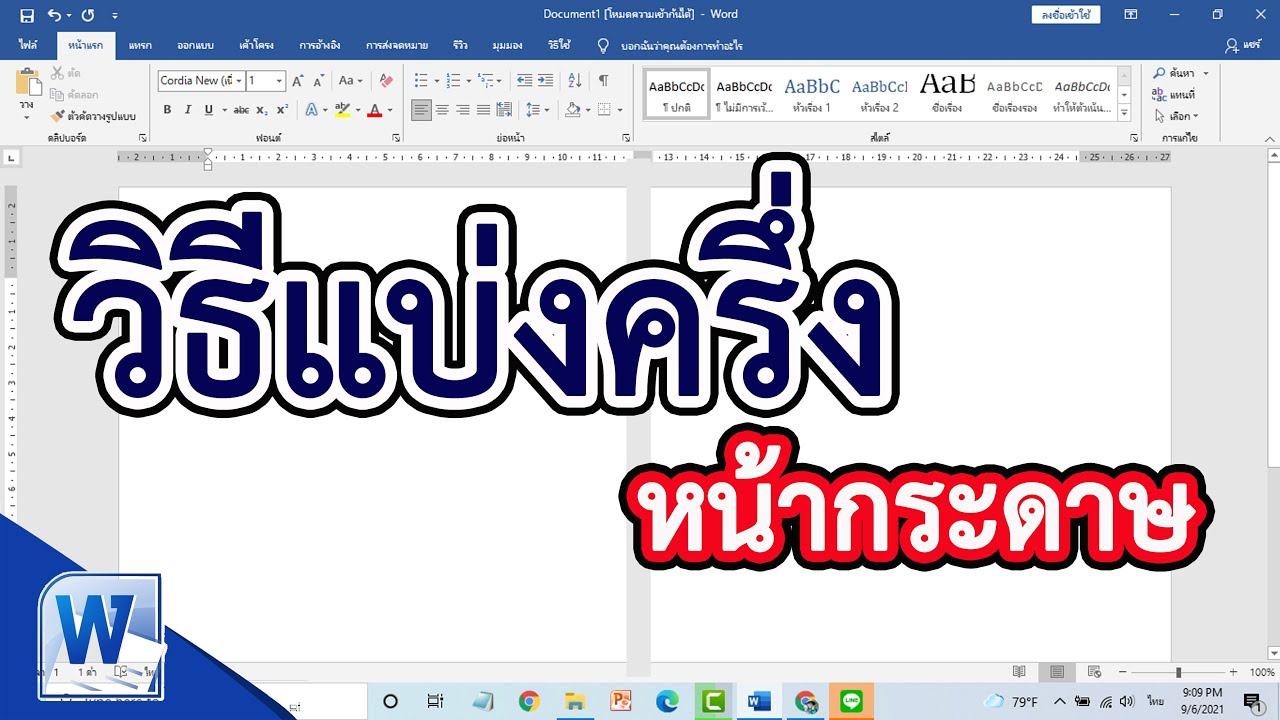Image resolution: width=1280 pixels, height=720 pixels.
Task: Toggle the Print Layout view button
Action: point(1056,672)
